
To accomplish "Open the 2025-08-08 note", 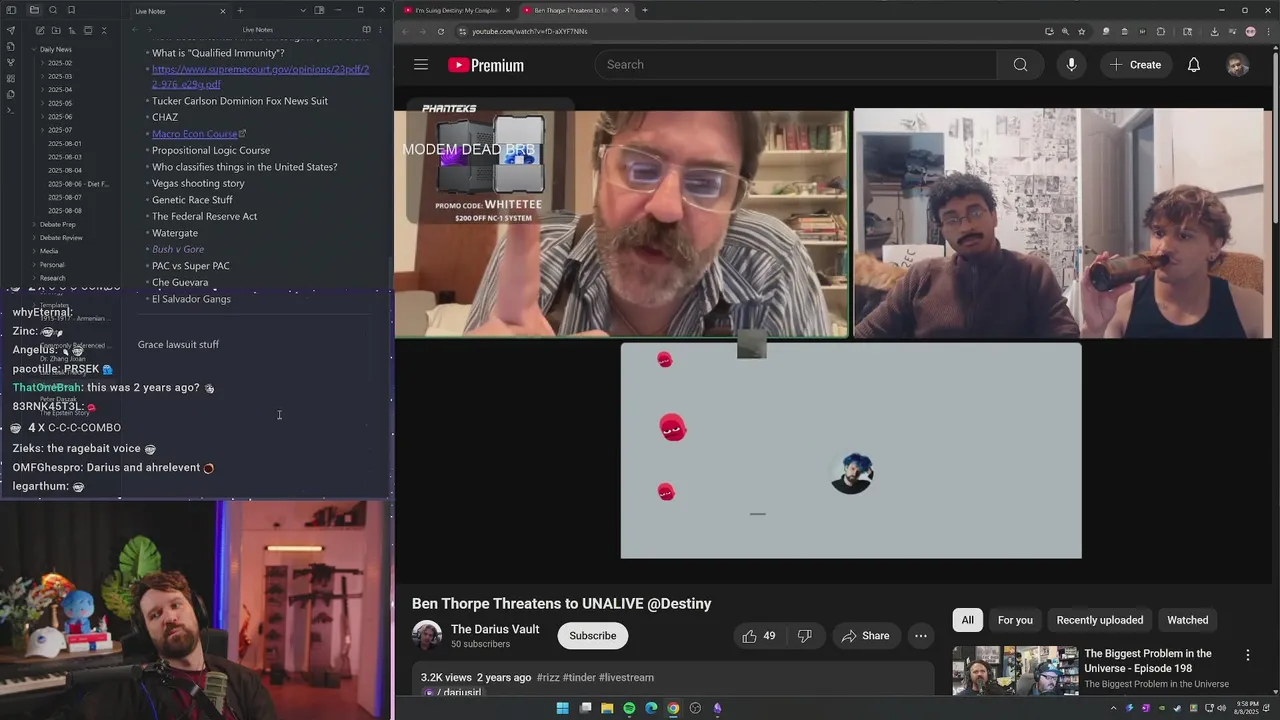I will 65,211.
